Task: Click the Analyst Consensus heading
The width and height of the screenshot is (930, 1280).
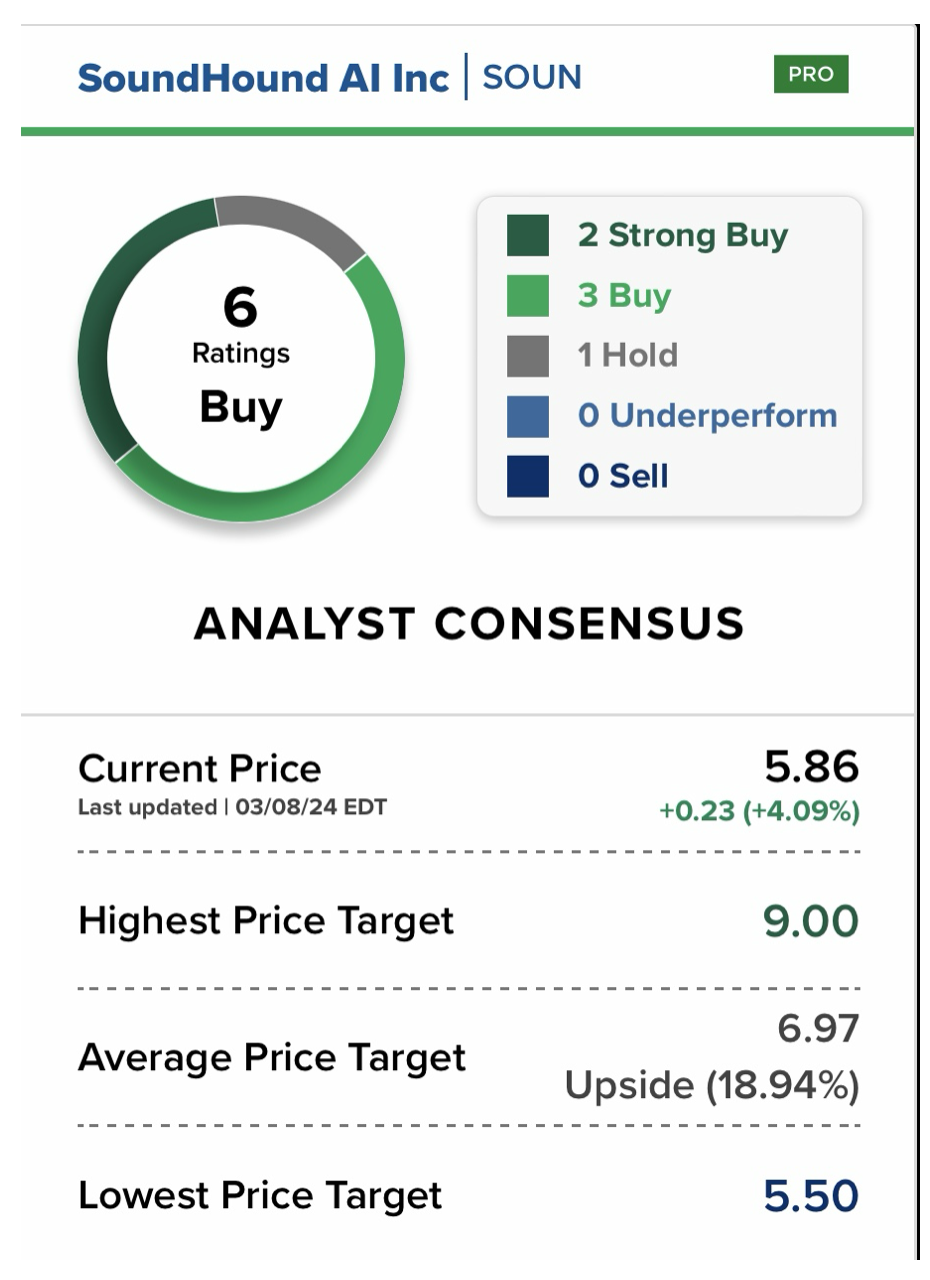Action: [468, 624]
